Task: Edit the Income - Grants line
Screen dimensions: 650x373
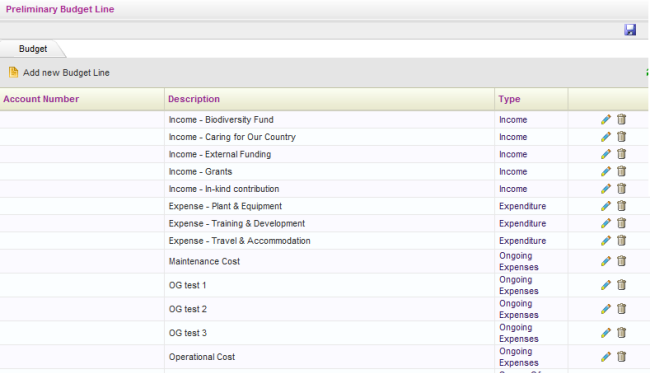Action: 606,172
